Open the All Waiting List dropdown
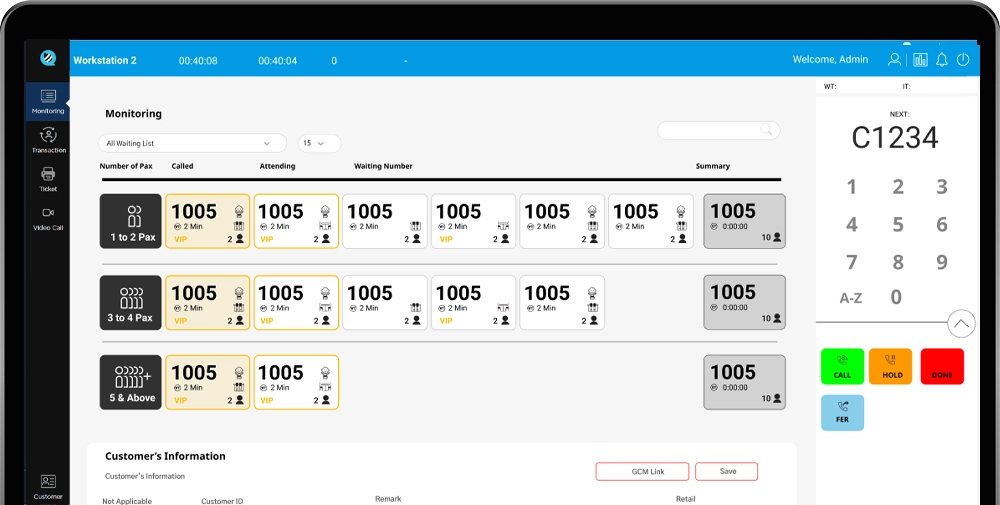1000x505 pixels. point(192,143)
